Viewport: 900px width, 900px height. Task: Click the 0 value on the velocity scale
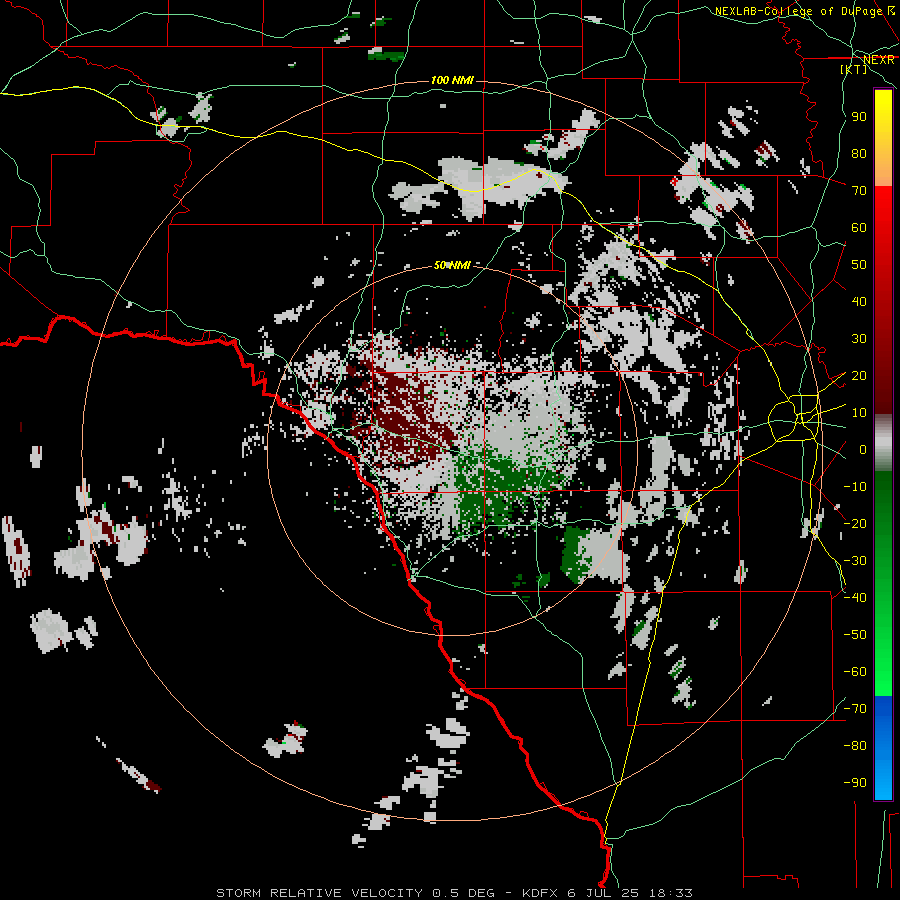pyautogui.click(x=863, y=450)
